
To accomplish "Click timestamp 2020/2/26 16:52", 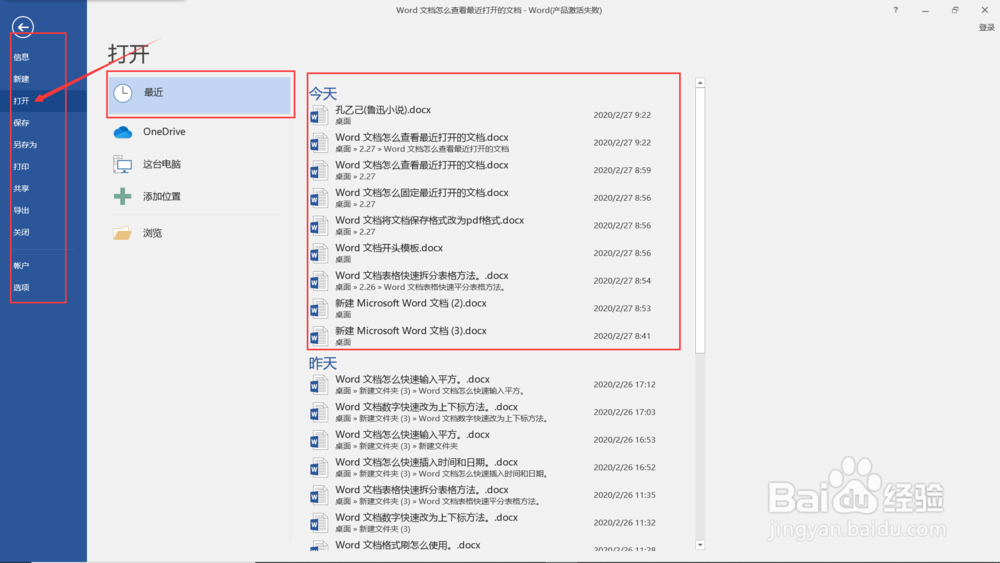I will [x=624, y=467].
